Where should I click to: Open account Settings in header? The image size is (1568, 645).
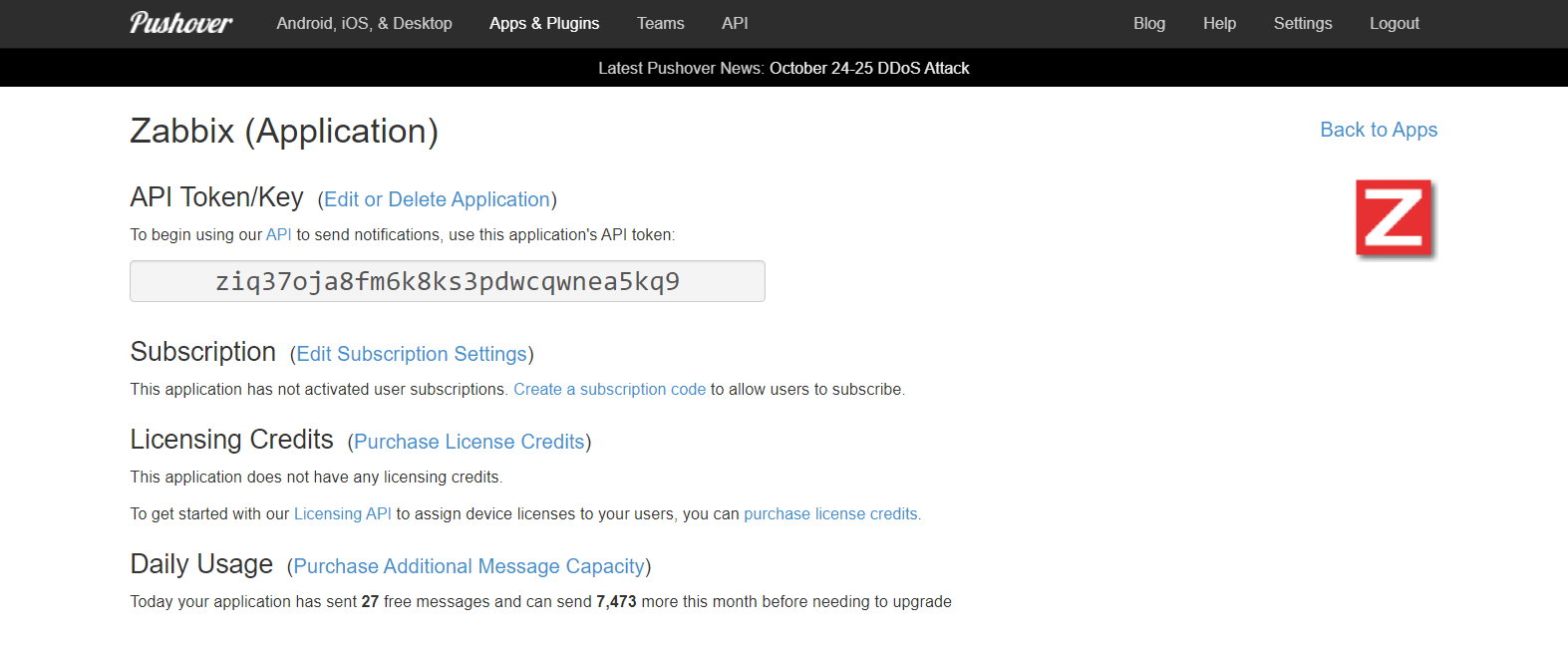click(x=1302, y=23)
